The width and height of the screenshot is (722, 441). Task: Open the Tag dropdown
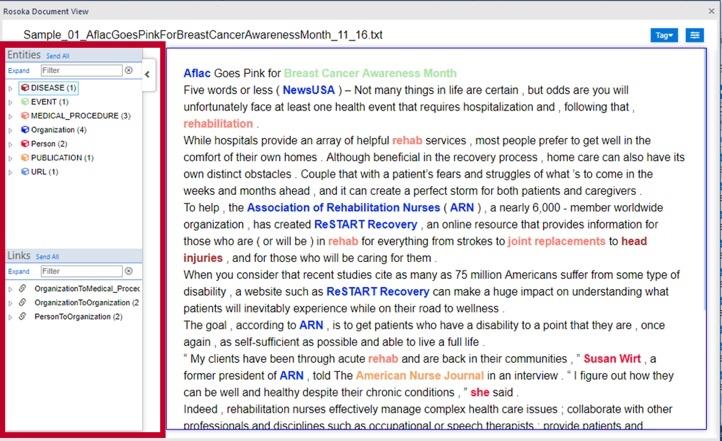(663, 35)
